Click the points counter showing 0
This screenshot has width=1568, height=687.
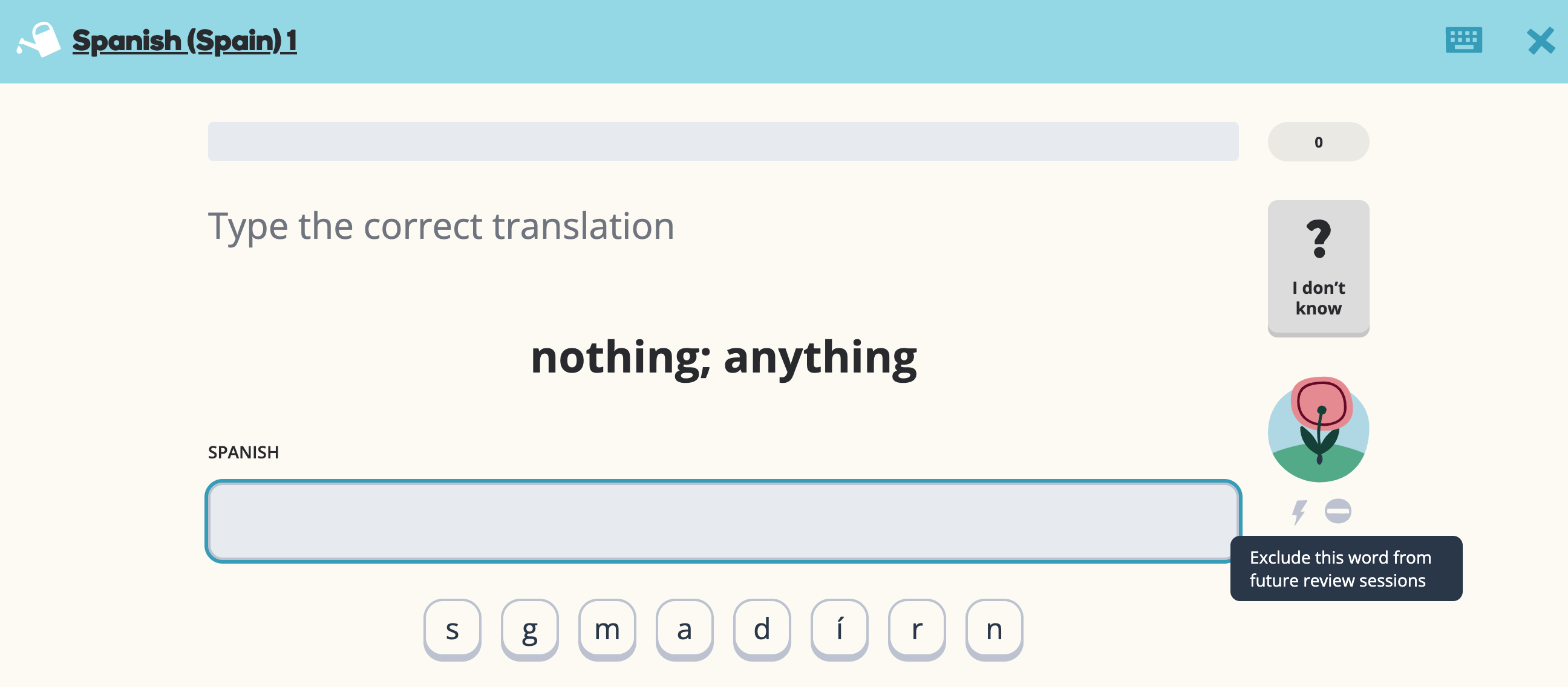(x=1318, y=142)
